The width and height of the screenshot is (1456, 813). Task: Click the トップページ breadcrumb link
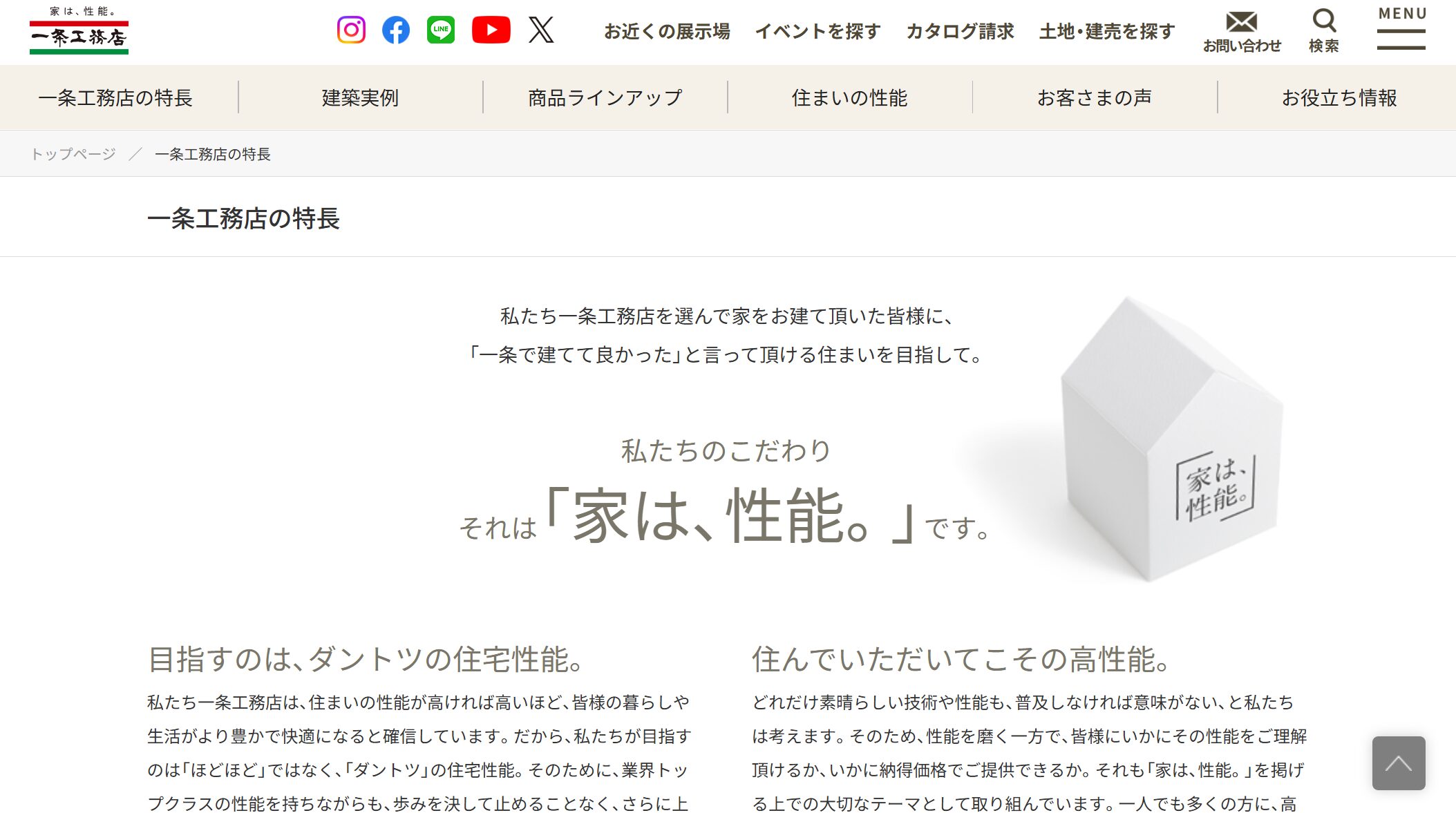point(73,154)
